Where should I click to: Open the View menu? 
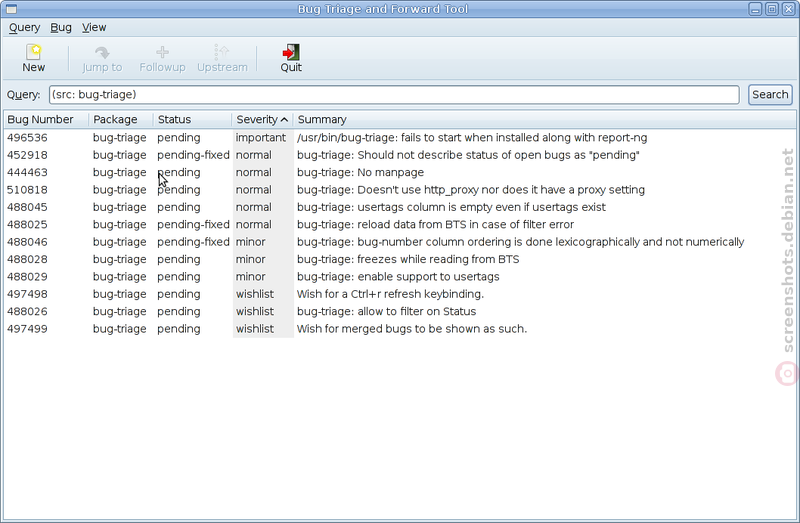94,28
